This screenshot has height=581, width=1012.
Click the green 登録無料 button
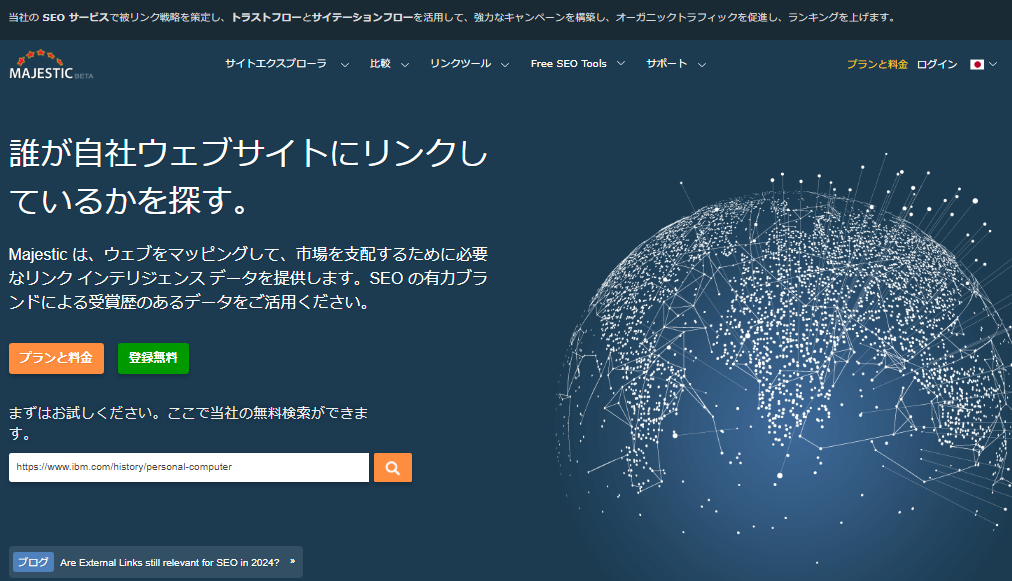point(153,358)
